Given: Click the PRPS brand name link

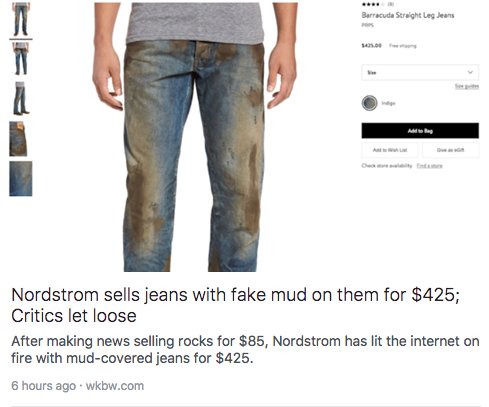Looking at the screenshot, I should coord(367,25).
